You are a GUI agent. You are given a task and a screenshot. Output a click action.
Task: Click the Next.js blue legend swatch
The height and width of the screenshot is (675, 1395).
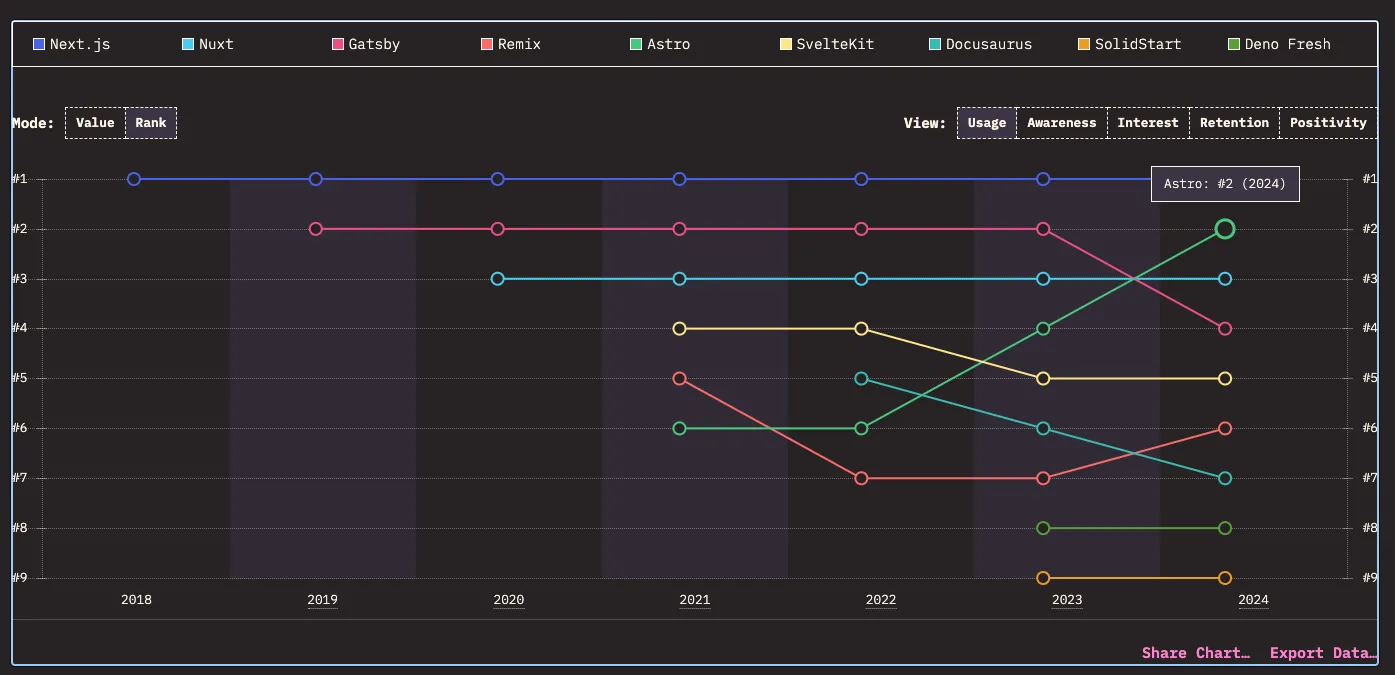pyautogui.click(x=39, y=44)
